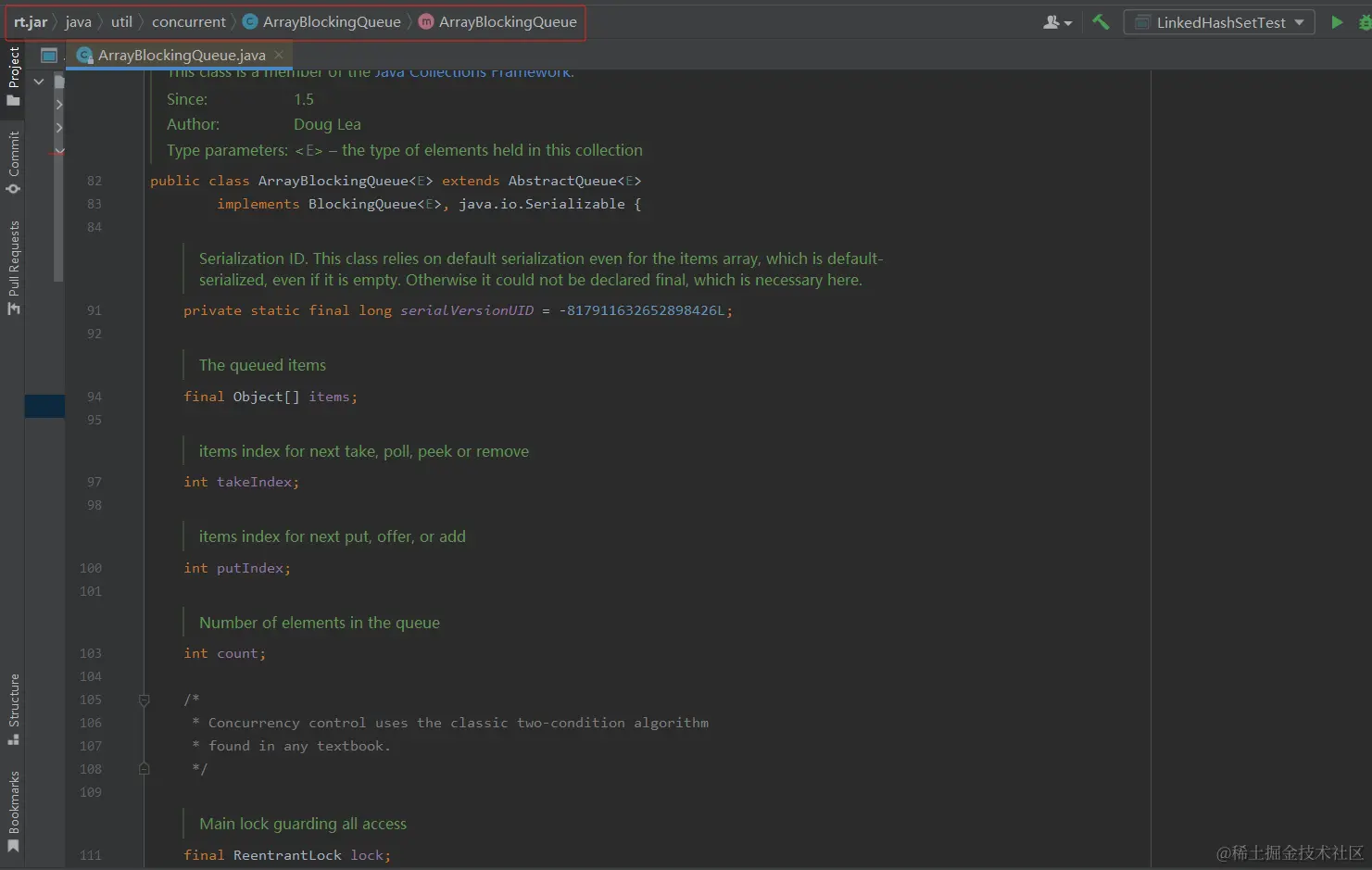The height and width of the screenshot is (870, 1372).
Task: Click line number 91 in the gutter
Action: 94,310
